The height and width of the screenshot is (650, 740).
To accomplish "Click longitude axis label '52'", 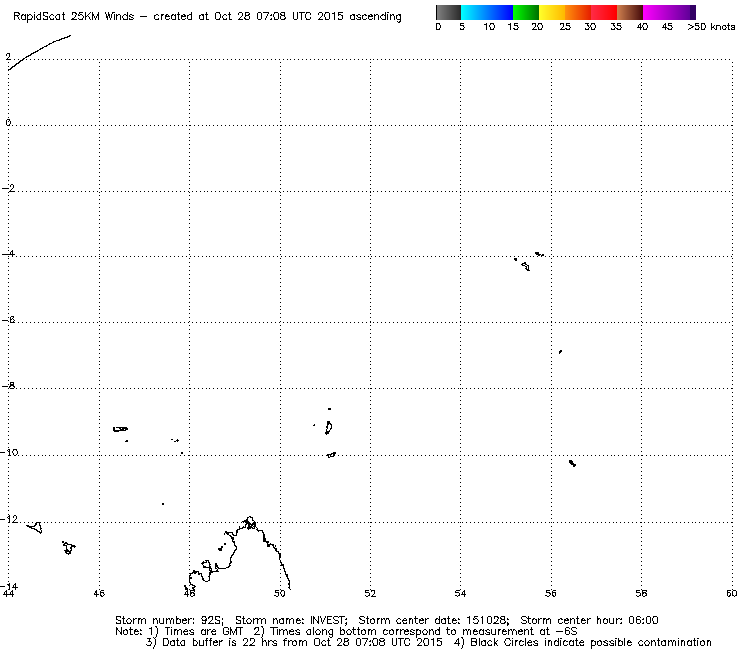I will tap(370, 593).
